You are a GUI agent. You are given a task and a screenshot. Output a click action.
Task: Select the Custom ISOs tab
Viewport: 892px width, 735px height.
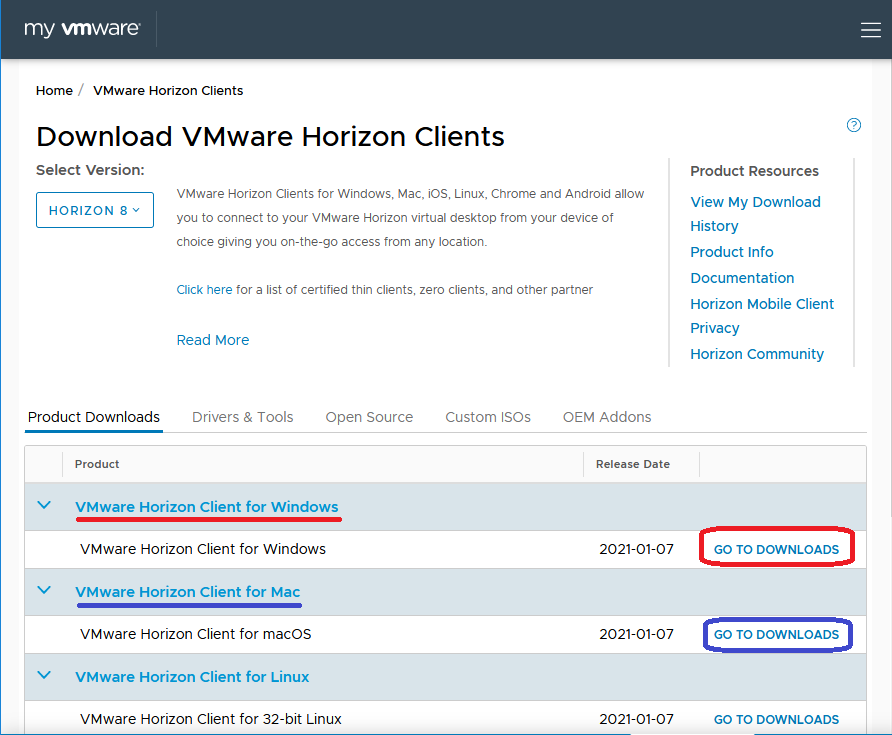click(x=488, y=417)
